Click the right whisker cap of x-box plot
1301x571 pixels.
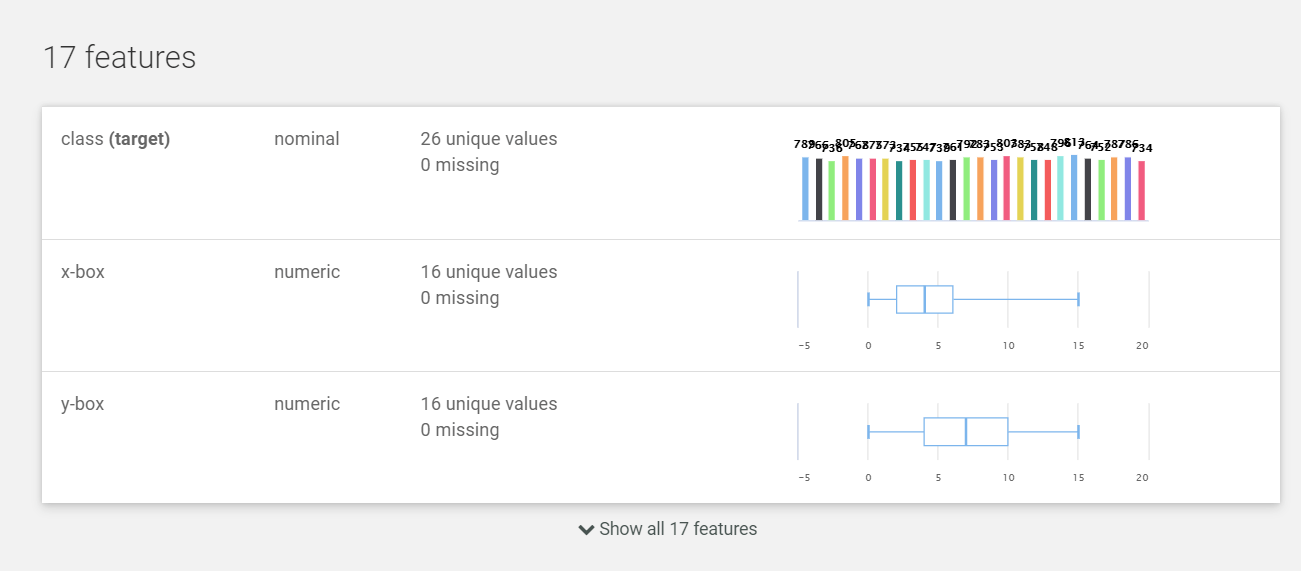click(1078, 299)
